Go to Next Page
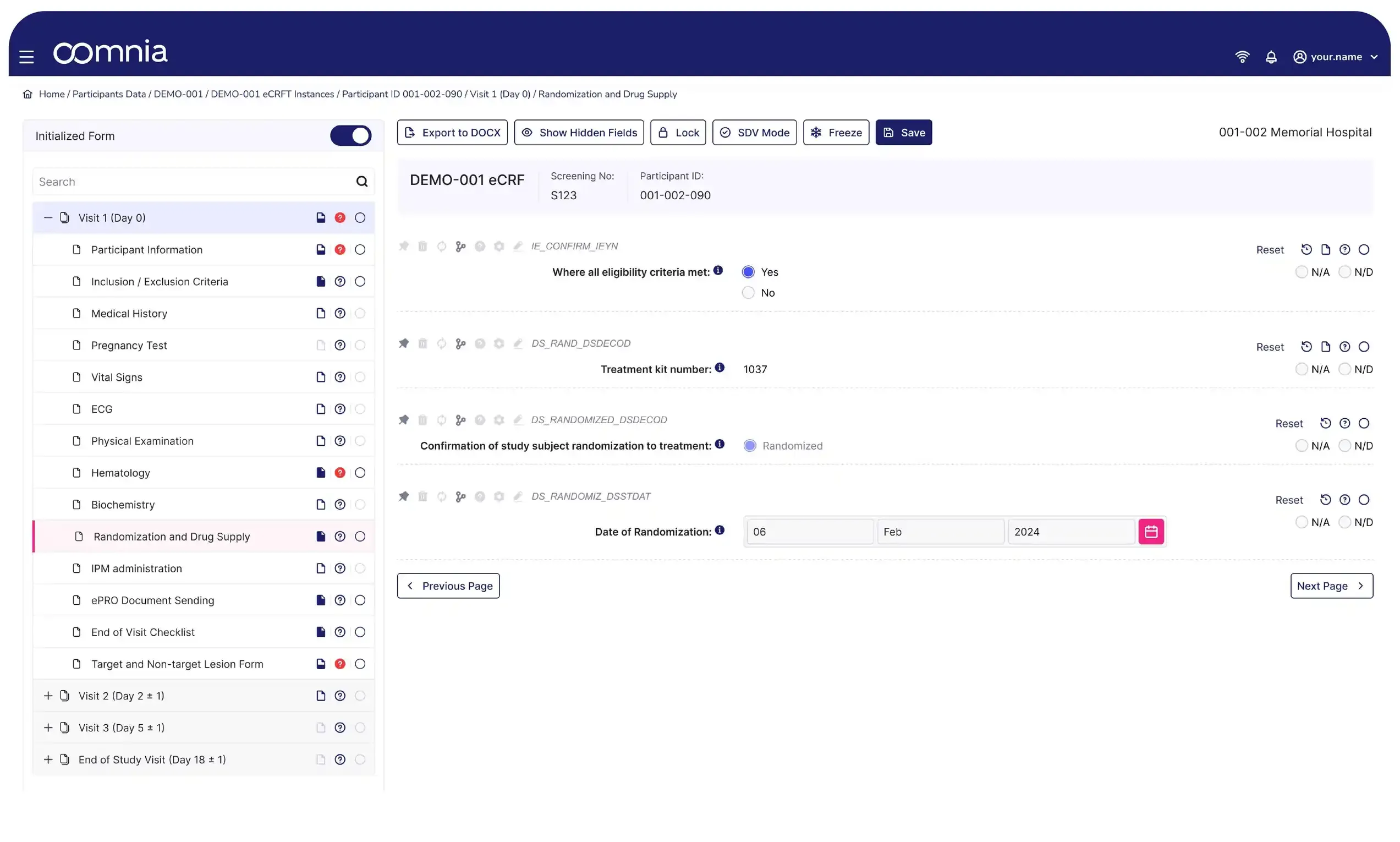The image size is (1400, 842). [x=1331, y=586]
